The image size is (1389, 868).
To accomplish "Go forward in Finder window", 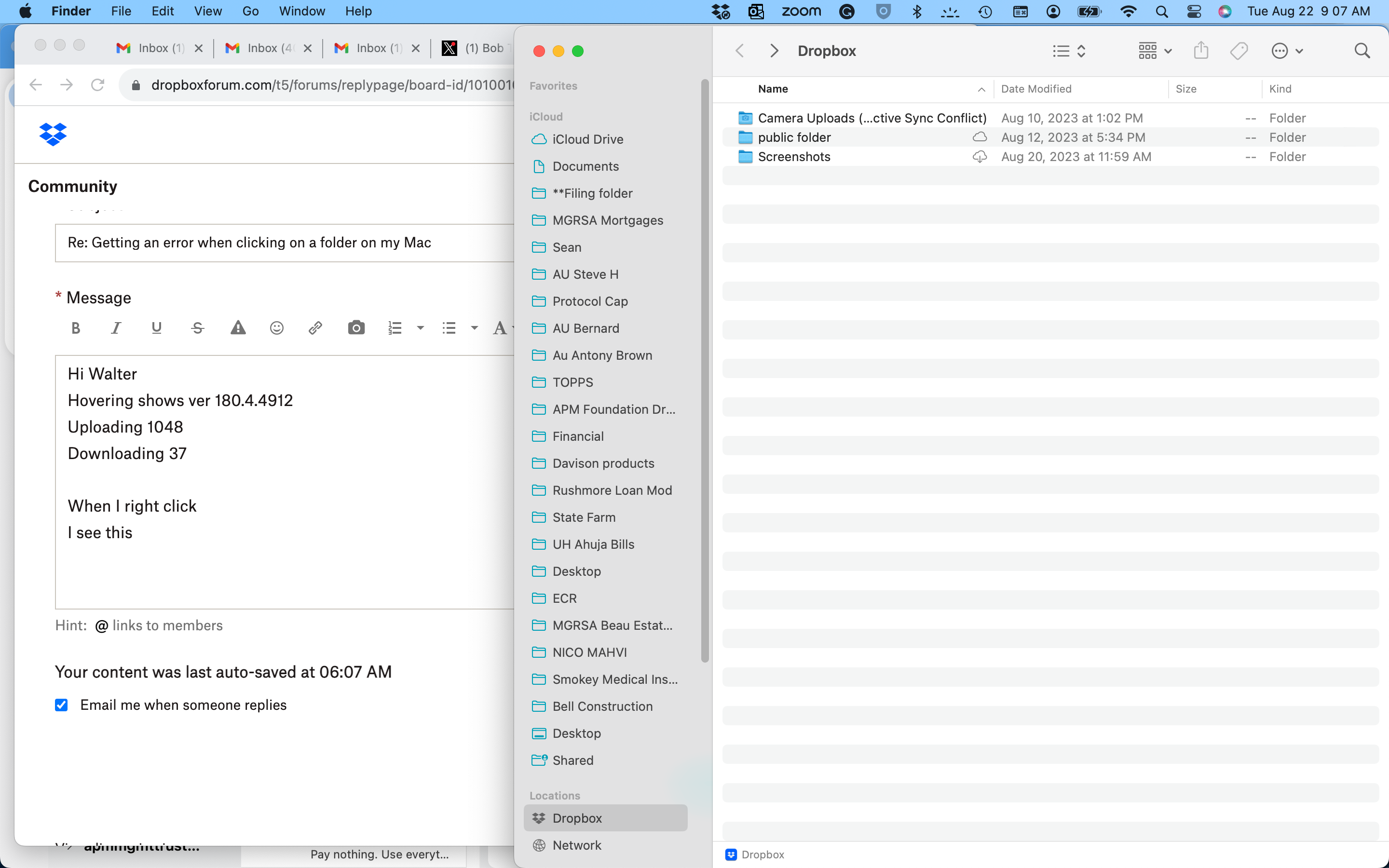I will [774, 51].
